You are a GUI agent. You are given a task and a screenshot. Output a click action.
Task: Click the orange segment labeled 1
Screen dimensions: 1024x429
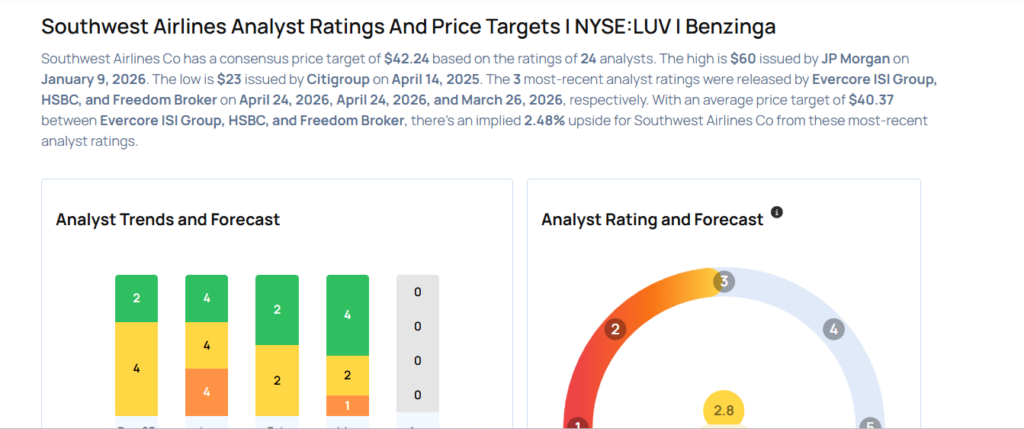tap(347, 405)
